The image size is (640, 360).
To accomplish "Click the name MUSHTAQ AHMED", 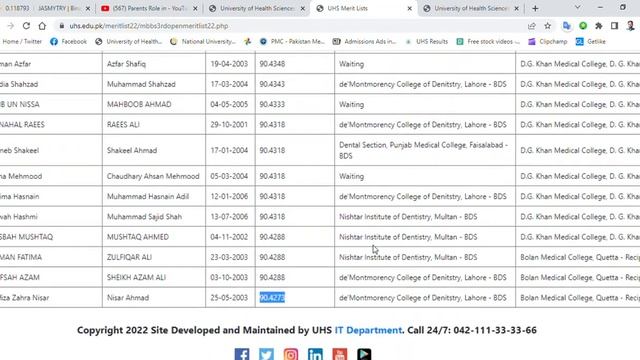I will 138,237.
